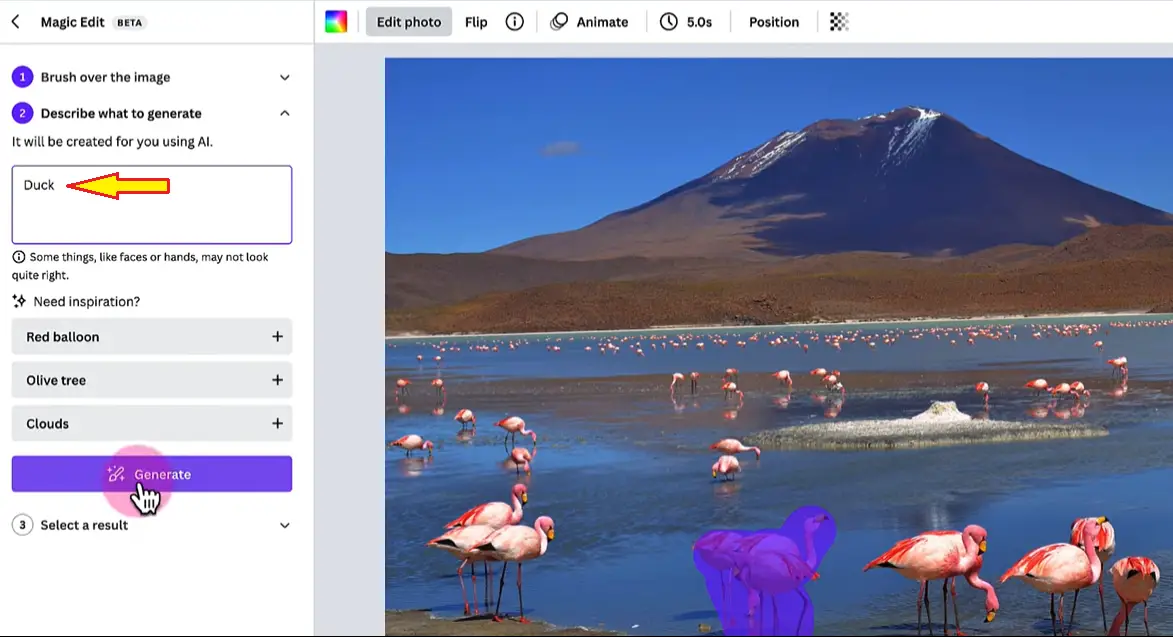
Task: Open the rainbow color swatch picker
Action: 335,20
